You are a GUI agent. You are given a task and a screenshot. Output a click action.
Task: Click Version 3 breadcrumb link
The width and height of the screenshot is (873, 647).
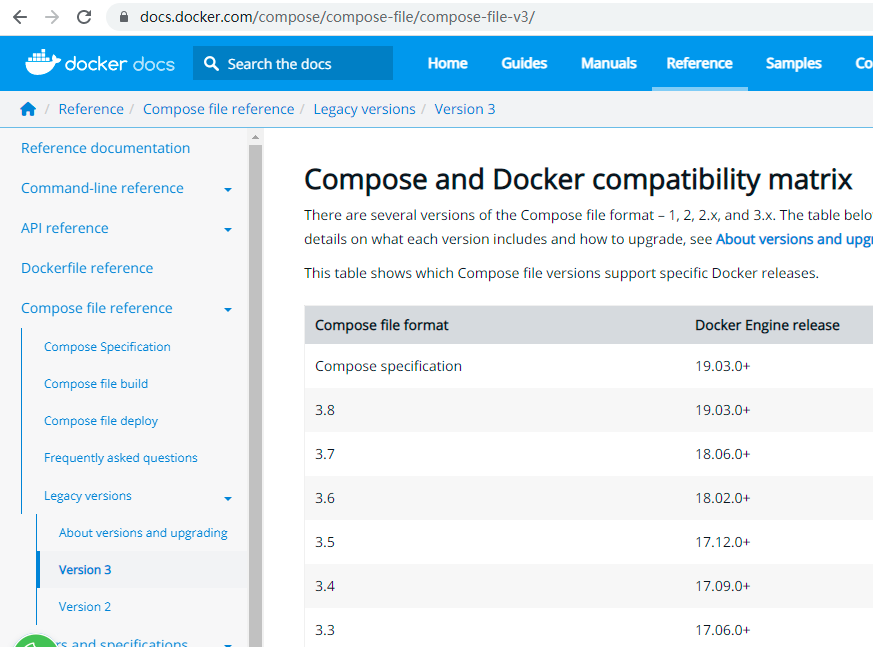[465, 109]
